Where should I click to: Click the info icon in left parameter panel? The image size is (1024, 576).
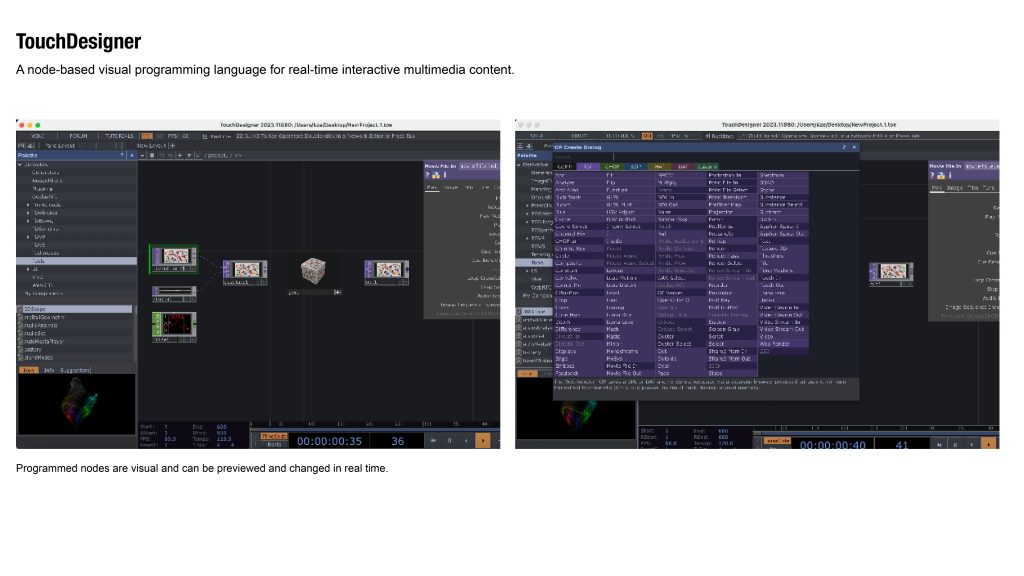[445, 175]
